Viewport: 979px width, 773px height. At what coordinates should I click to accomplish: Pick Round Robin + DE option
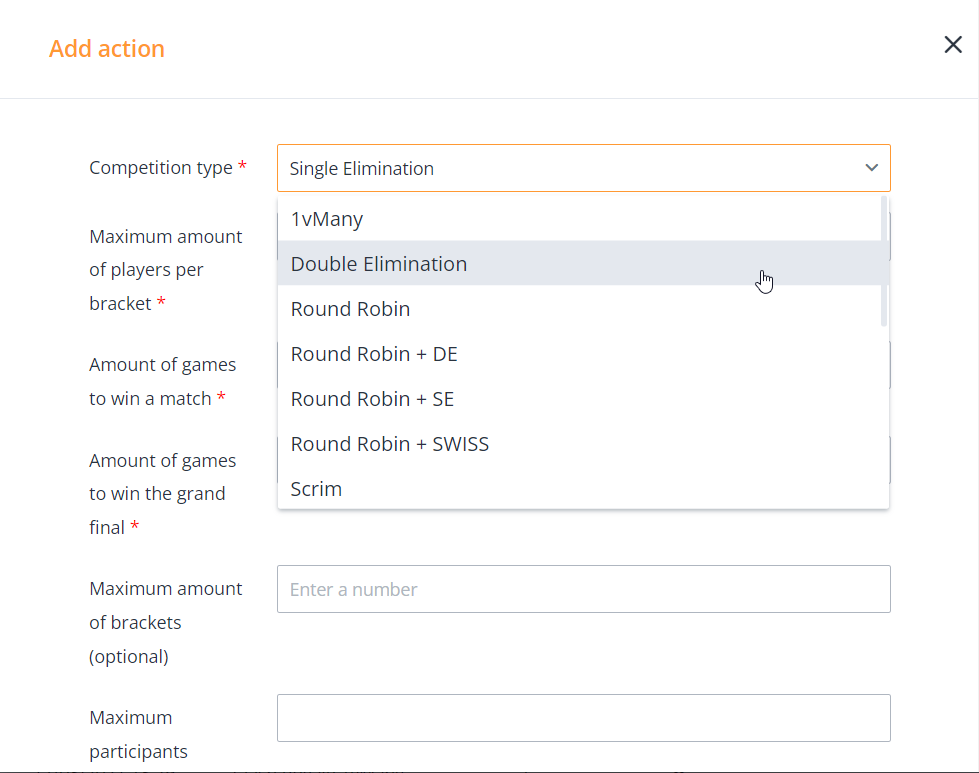pos(374,354)
